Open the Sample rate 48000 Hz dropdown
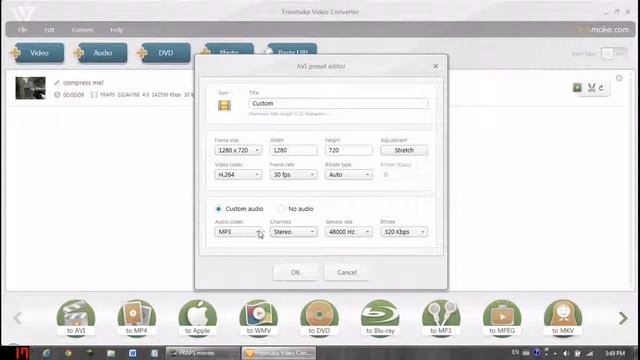This screenshot has width=640, height=360. click(349, 232)
